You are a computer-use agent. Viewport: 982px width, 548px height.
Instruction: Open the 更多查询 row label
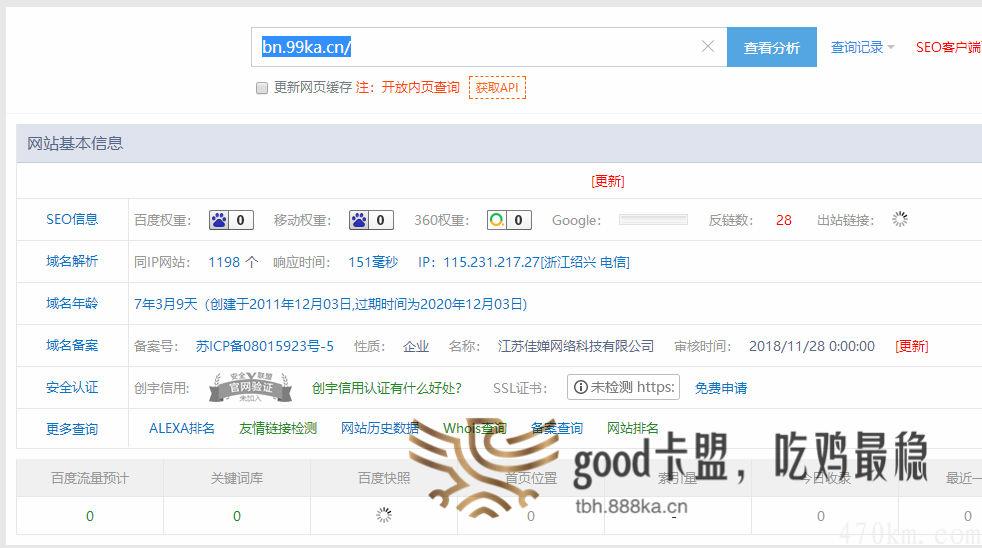72,429
